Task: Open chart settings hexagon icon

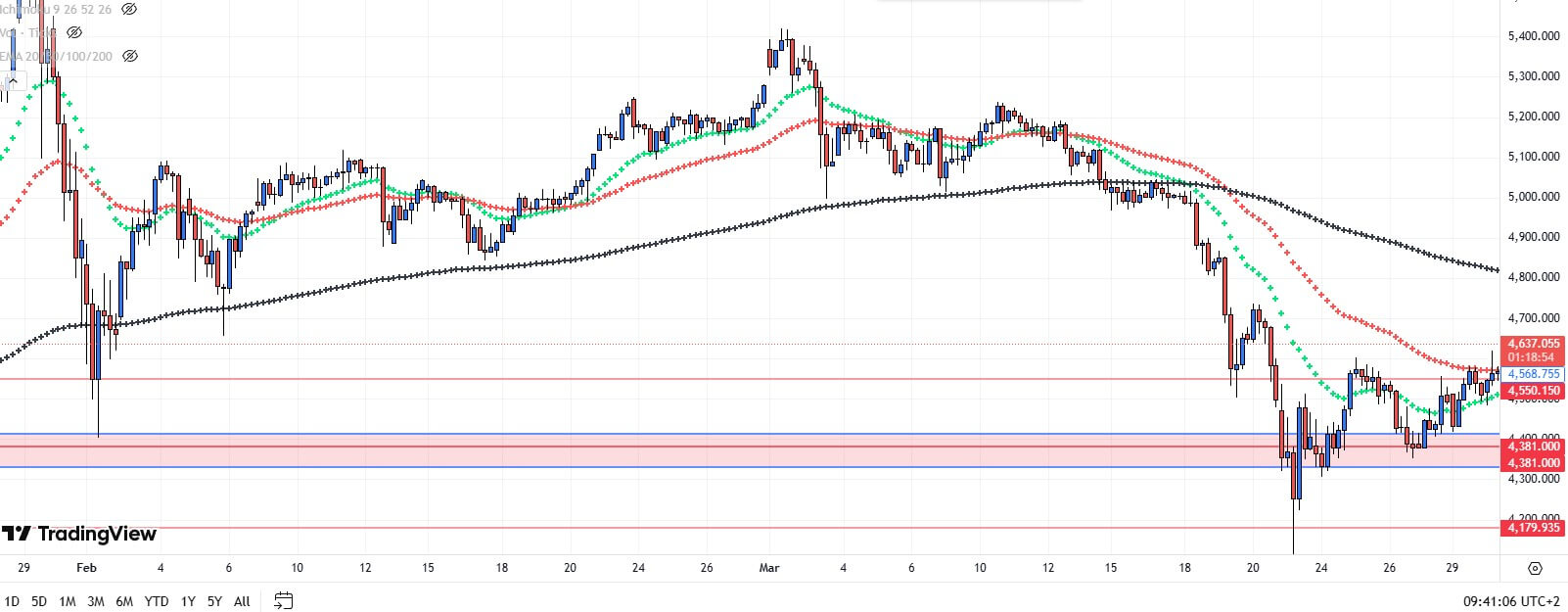Action: click(x=1535, y=568)
